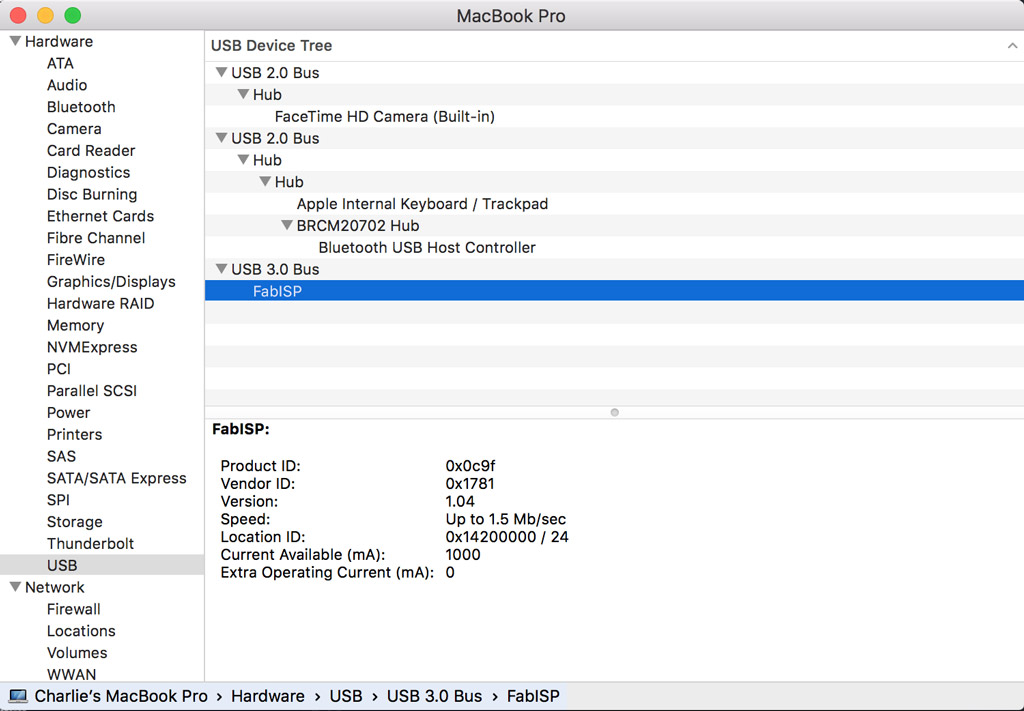Click the bold FabISP: details heading
1024x711 pixels.
240,429
